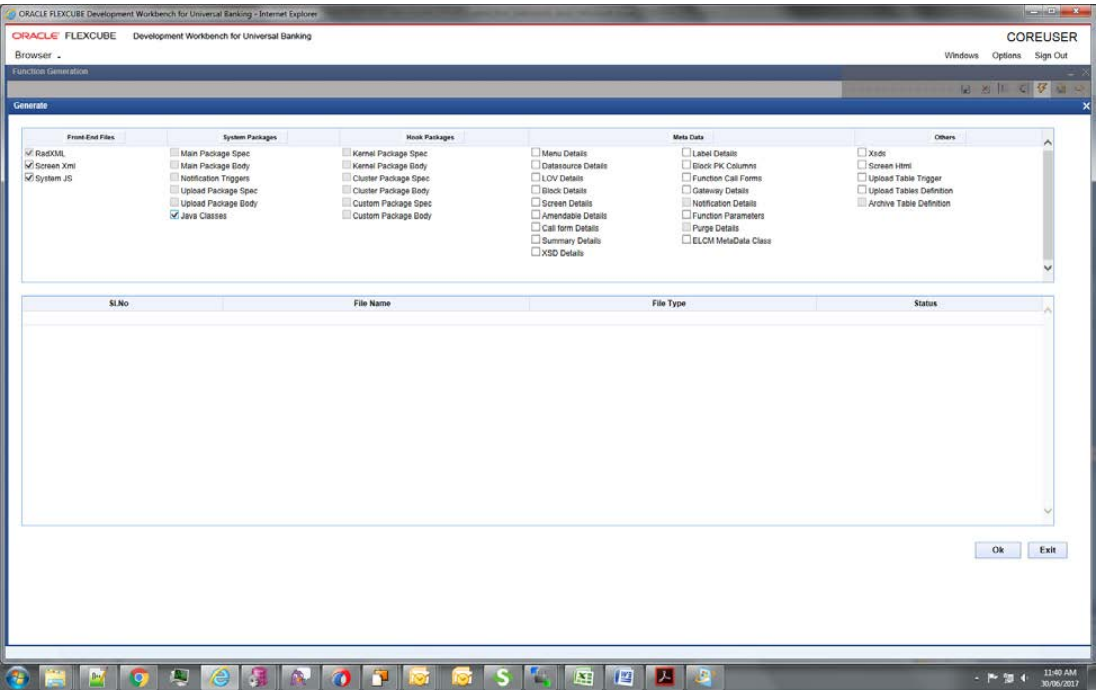
Task: Open Word from the taskbar
Action: coord(623,677)
